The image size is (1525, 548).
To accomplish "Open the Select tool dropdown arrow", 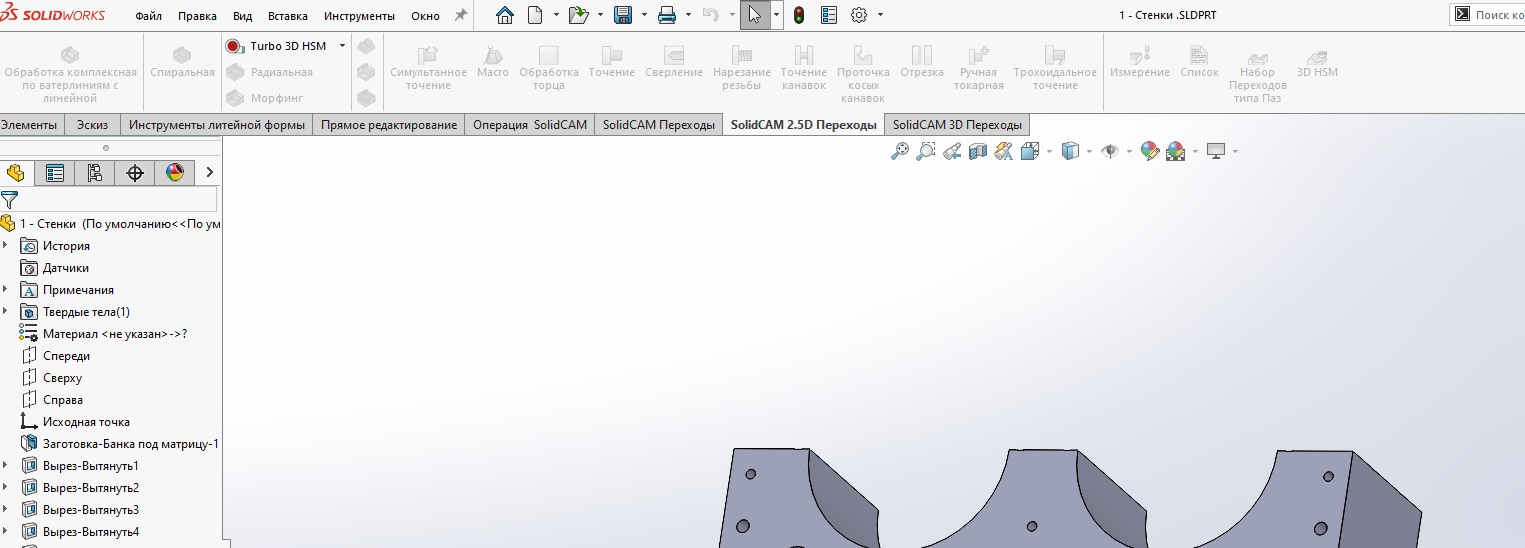I will point(776,15).
